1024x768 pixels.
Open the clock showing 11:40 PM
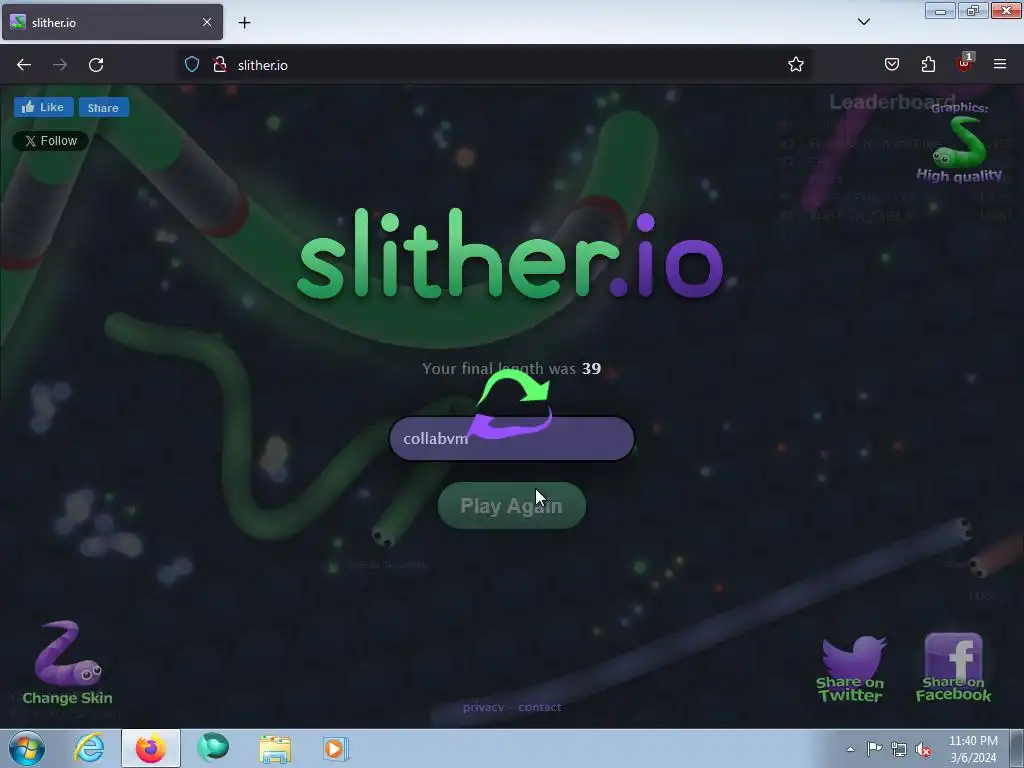coord(973,749)
